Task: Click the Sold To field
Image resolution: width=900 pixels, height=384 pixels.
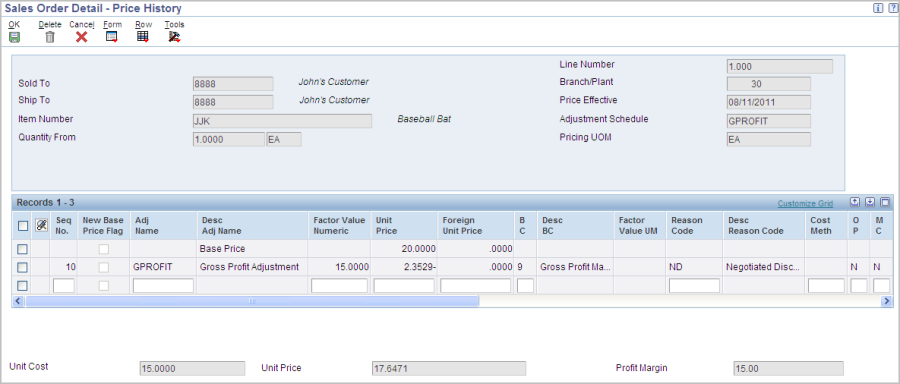Action: click(x=233, y=84)
